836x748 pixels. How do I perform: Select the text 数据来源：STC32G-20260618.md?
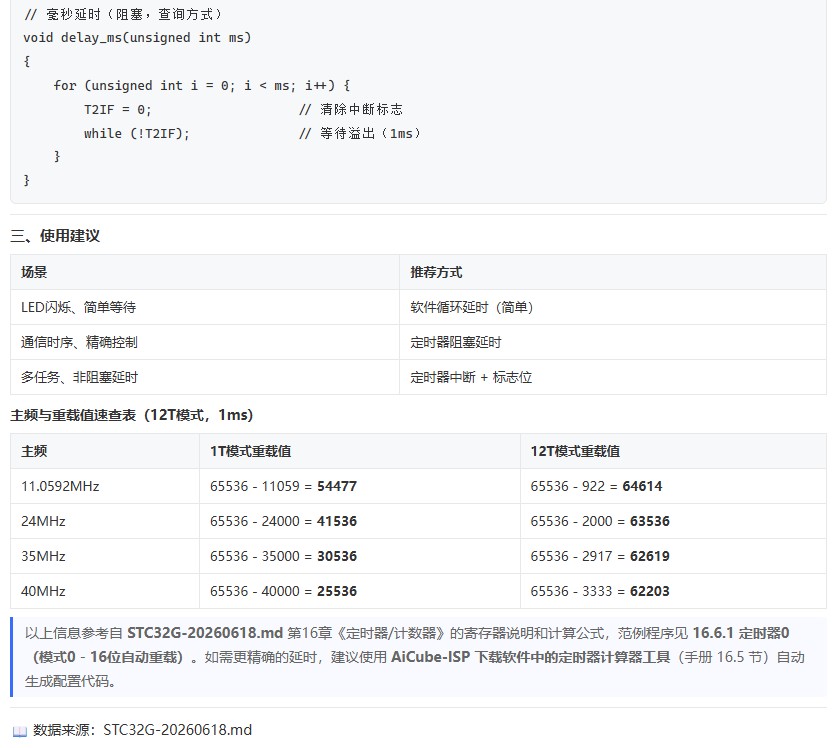(x=142, y=730)
